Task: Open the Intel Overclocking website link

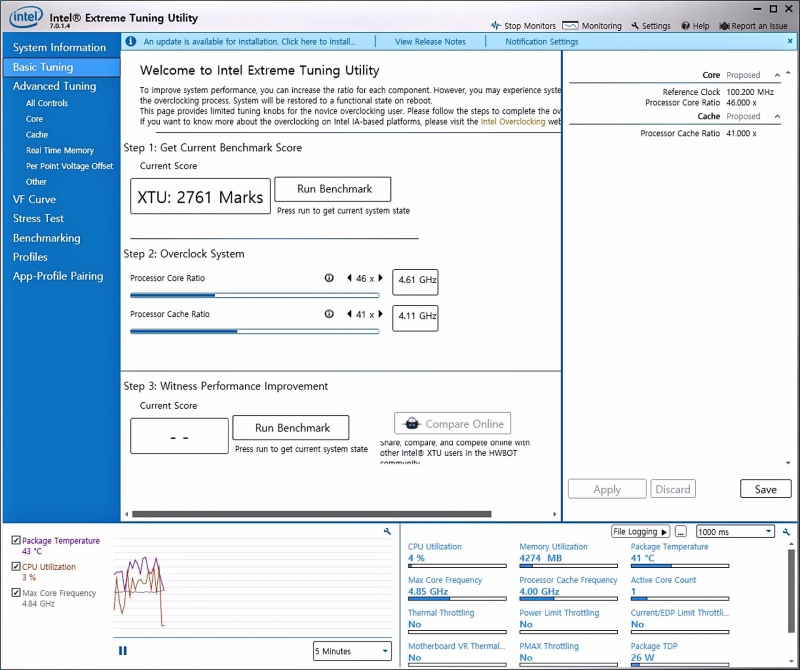Action: (x=513, y=121)
